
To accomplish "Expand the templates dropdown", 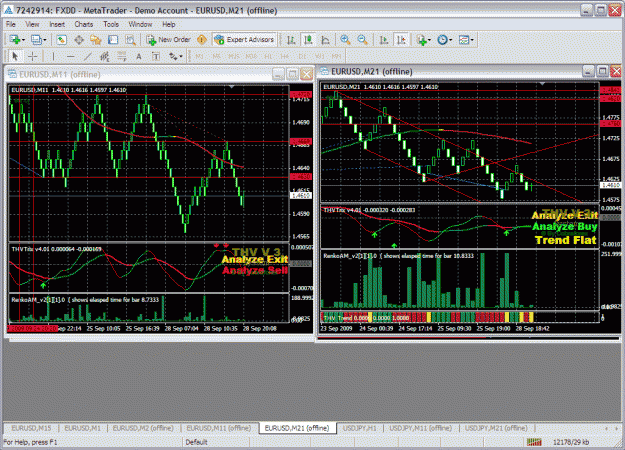I will point(466,40).
